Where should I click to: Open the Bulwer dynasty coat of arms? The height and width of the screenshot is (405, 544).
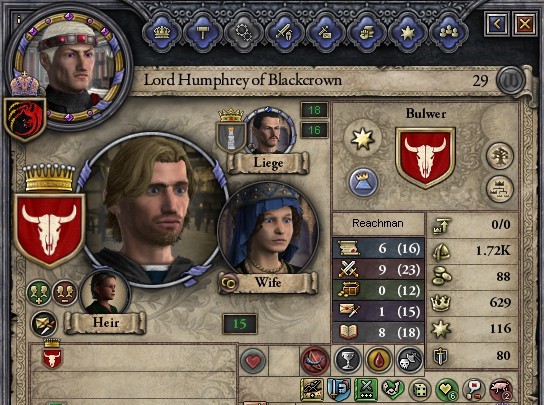point(425,157)
